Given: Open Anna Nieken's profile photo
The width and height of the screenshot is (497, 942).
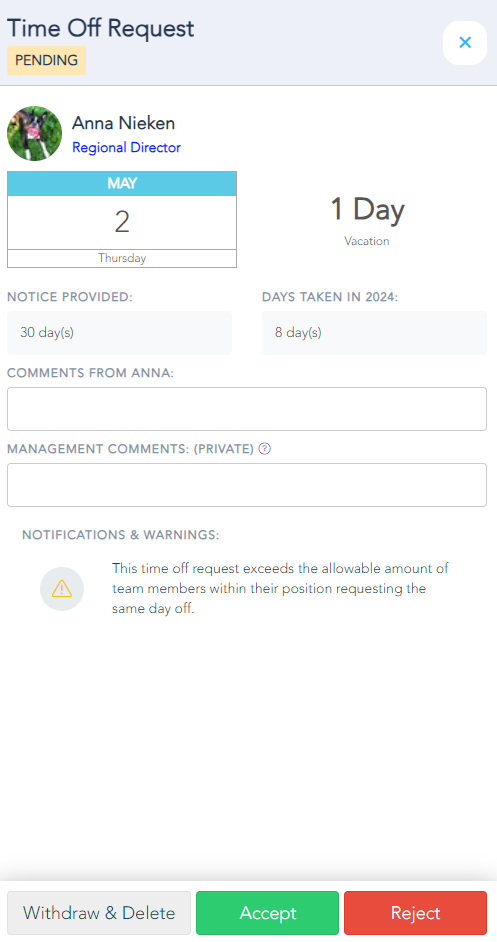Looking at the screenshot, I should pyautogui.click(x=34, y=133).
